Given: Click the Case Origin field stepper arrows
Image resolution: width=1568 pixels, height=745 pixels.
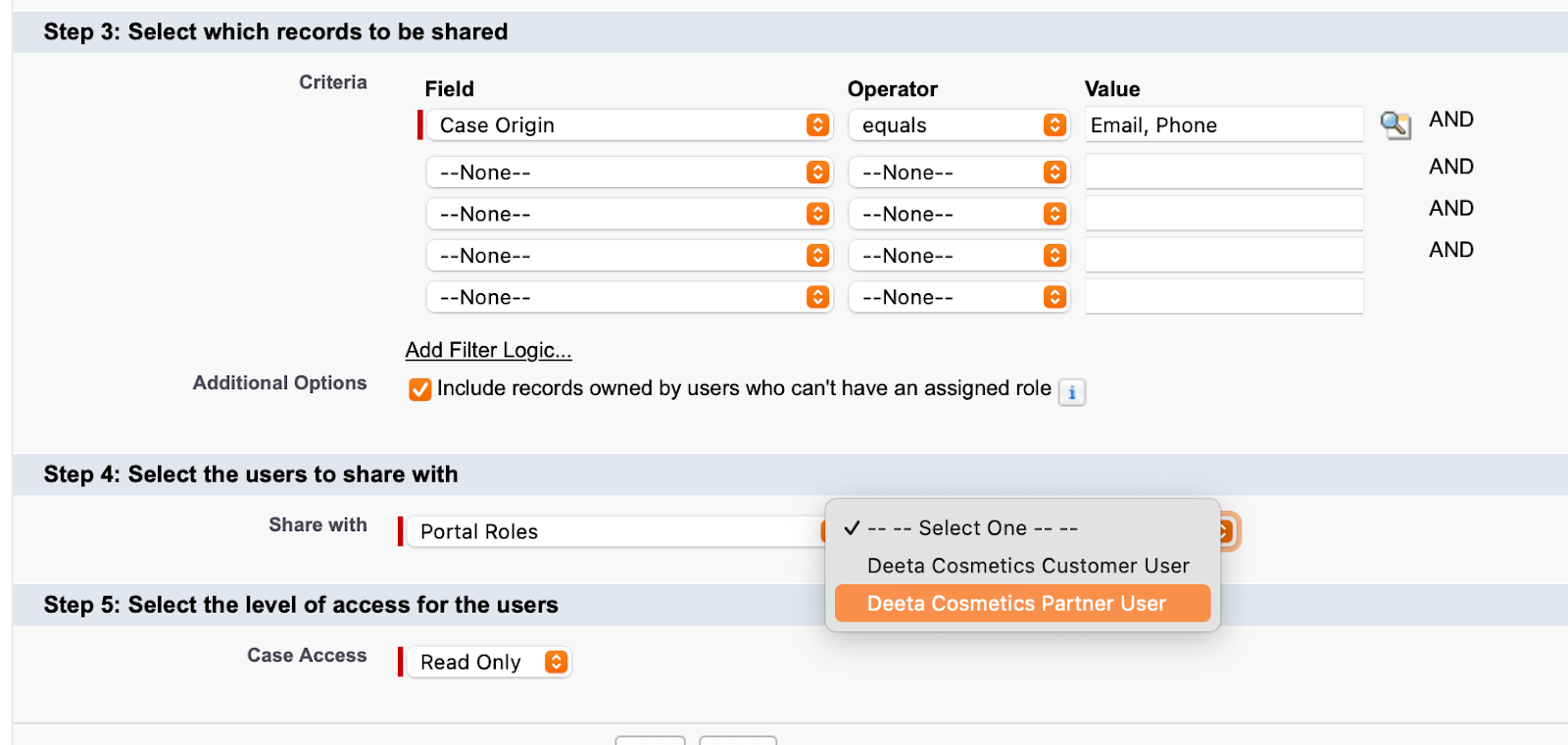Looking at the screenshot, I should (818, 124).
